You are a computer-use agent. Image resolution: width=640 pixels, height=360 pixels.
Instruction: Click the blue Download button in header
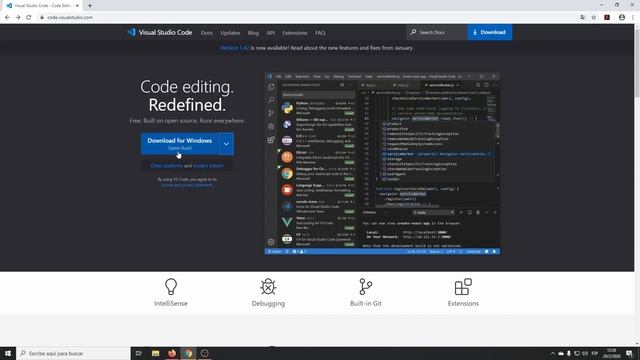click(489, 32)
